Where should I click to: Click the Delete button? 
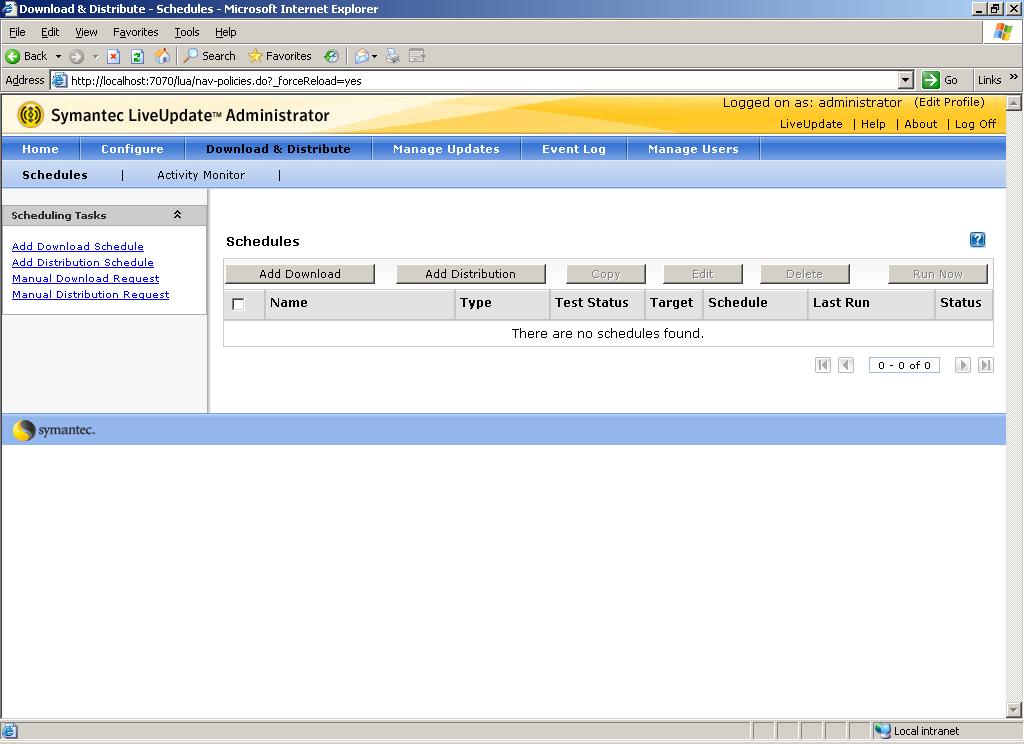pos(805,274)
